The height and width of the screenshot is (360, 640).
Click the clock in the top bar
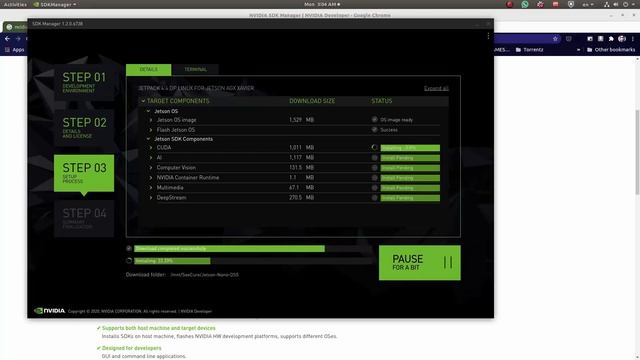tap(322, 4)
